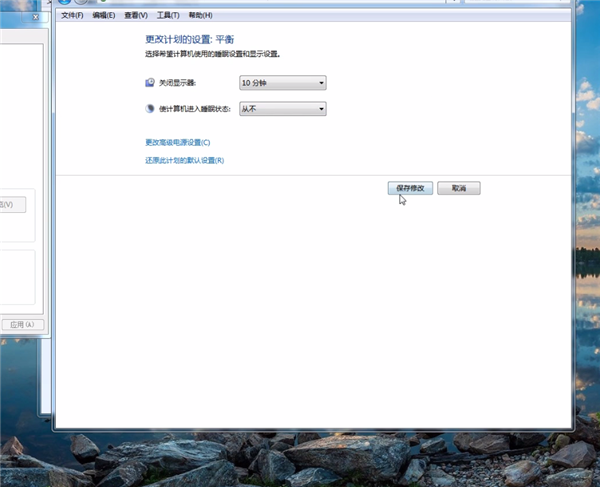Open 更改高级电源设置(C) link
Viewport: 600px width, 487px height.
(178, 143)
